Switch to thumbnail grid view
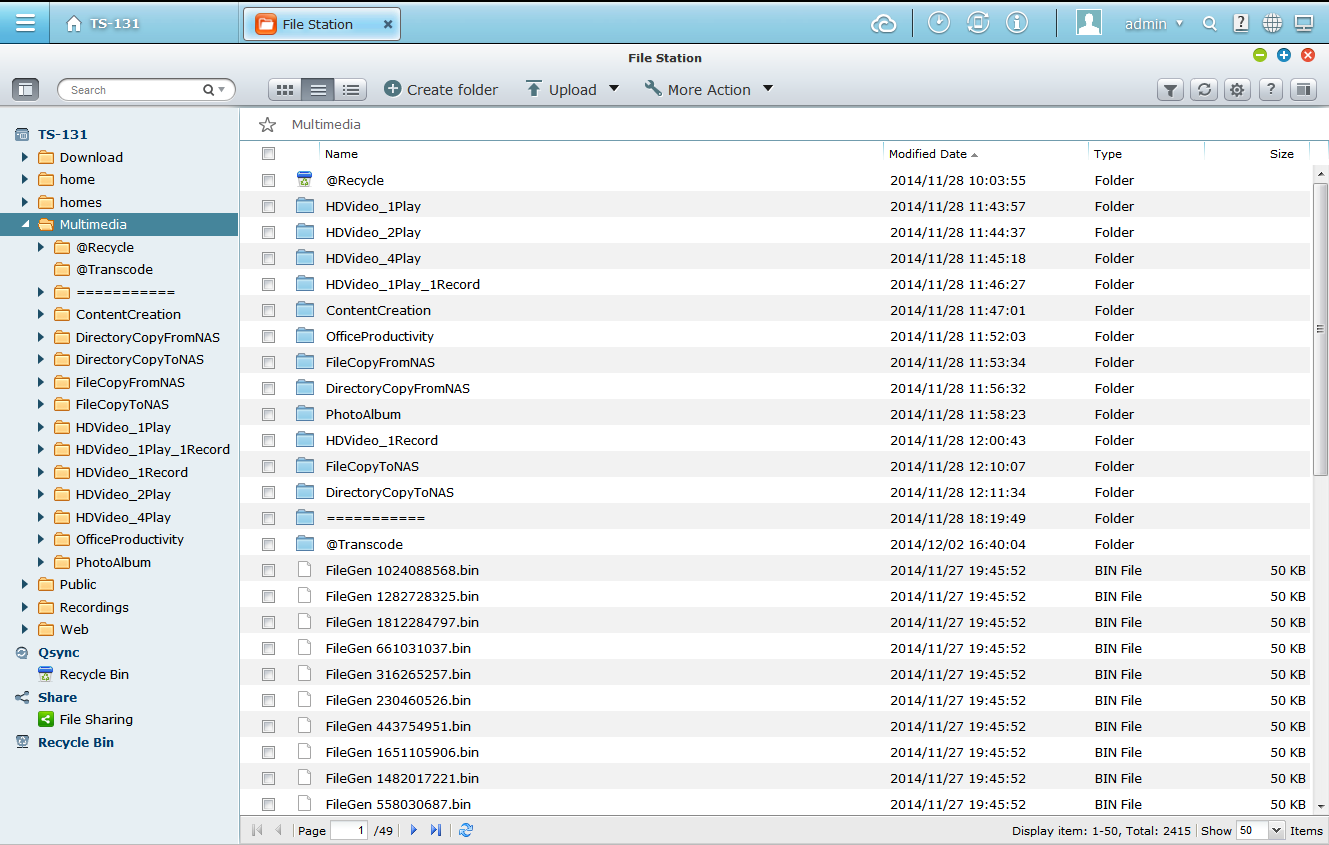 tap(285, 90)
